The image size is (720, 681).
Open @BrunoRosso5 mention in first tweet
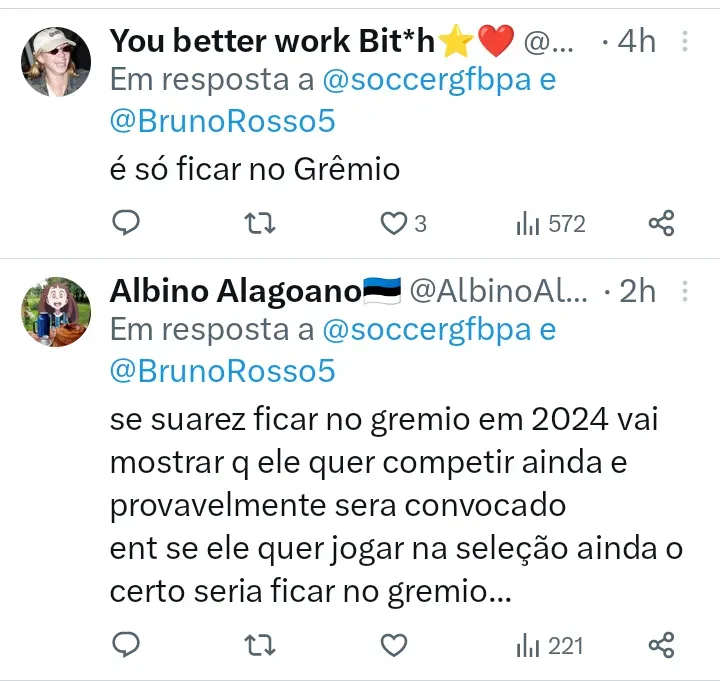point(222,120)
